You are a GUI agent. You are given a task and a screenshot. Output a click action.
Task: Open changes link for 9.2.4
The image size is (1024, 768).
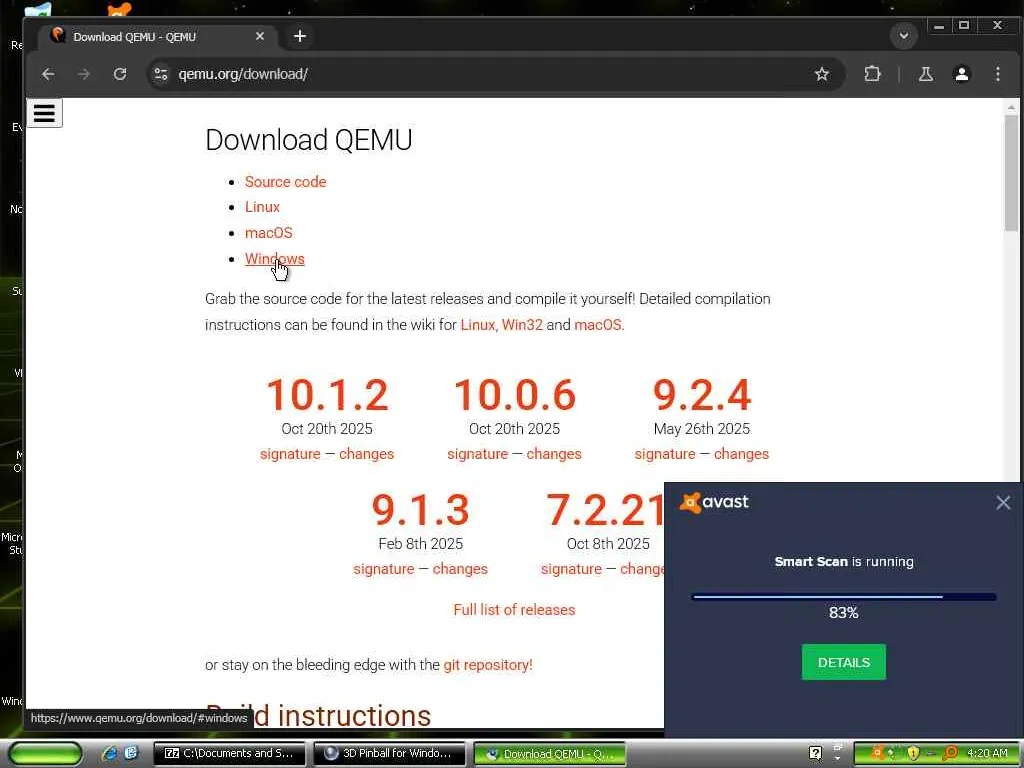(x=741, y=454)
